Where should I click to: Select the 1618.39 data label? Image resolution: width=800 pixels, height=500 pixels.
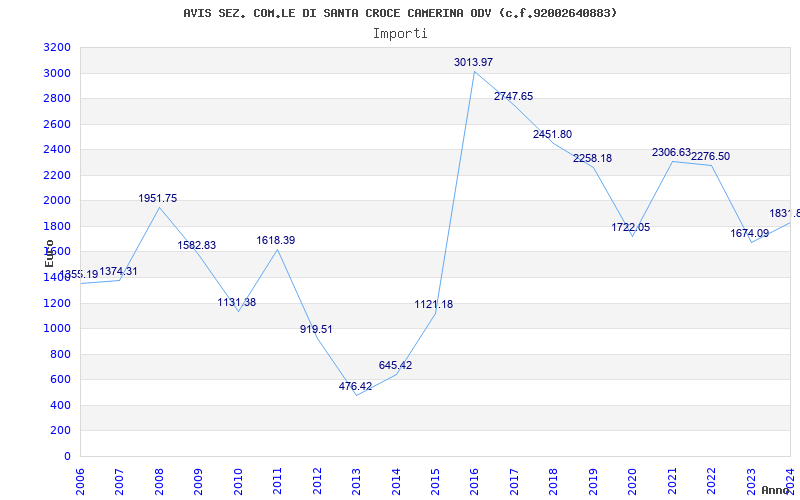click(276, 240)
